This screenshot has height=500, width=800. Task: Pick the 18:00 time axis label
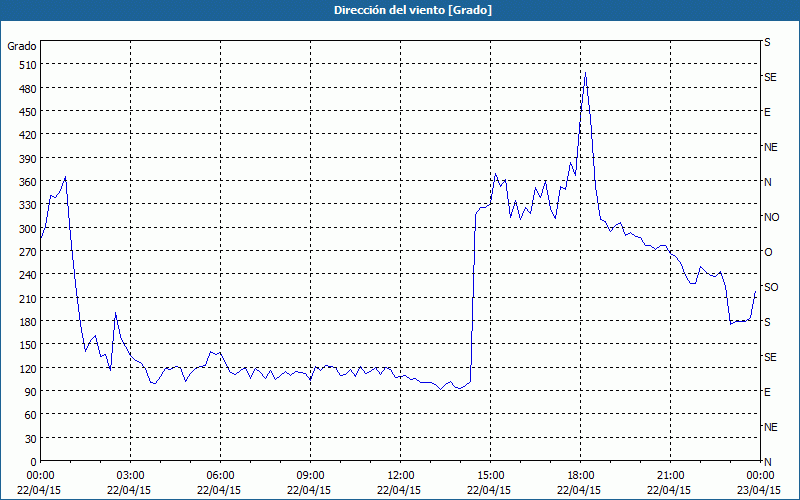pos(581,476)
